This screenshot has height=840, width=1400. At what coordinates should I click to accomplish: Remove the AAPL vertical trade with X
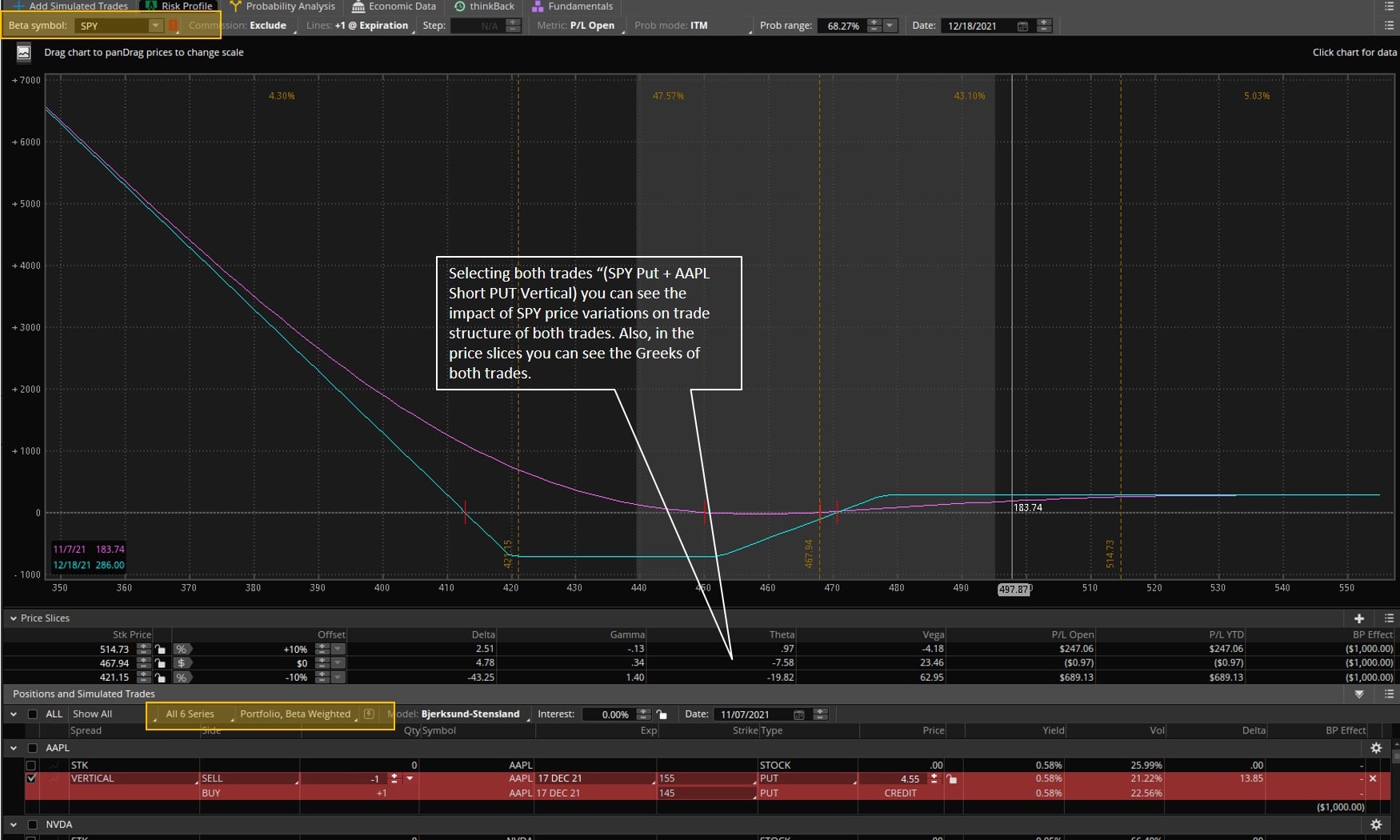pos(1373,778)
